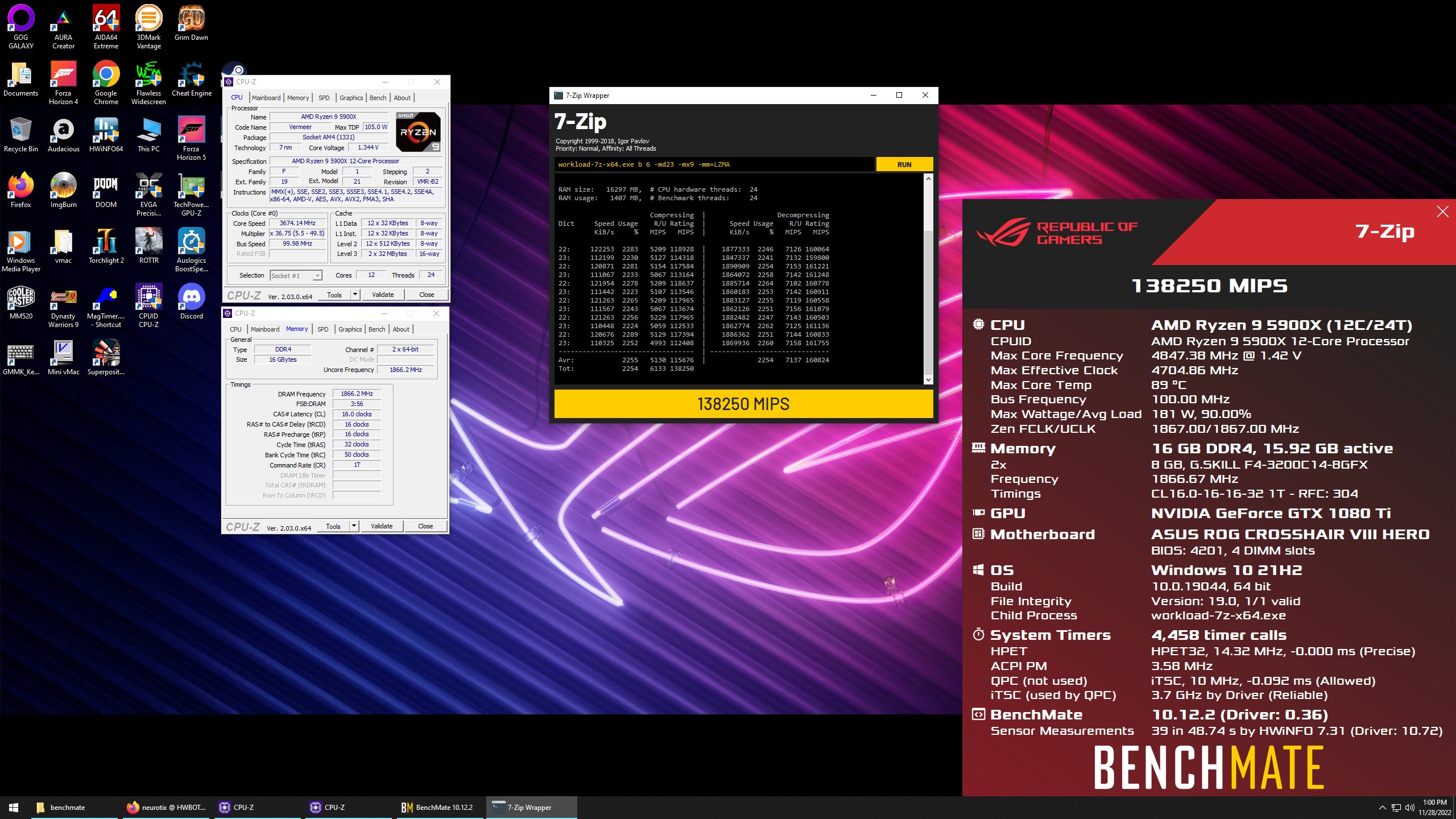Click Validate in lower CPU-Z window

(x=382, y=526)
